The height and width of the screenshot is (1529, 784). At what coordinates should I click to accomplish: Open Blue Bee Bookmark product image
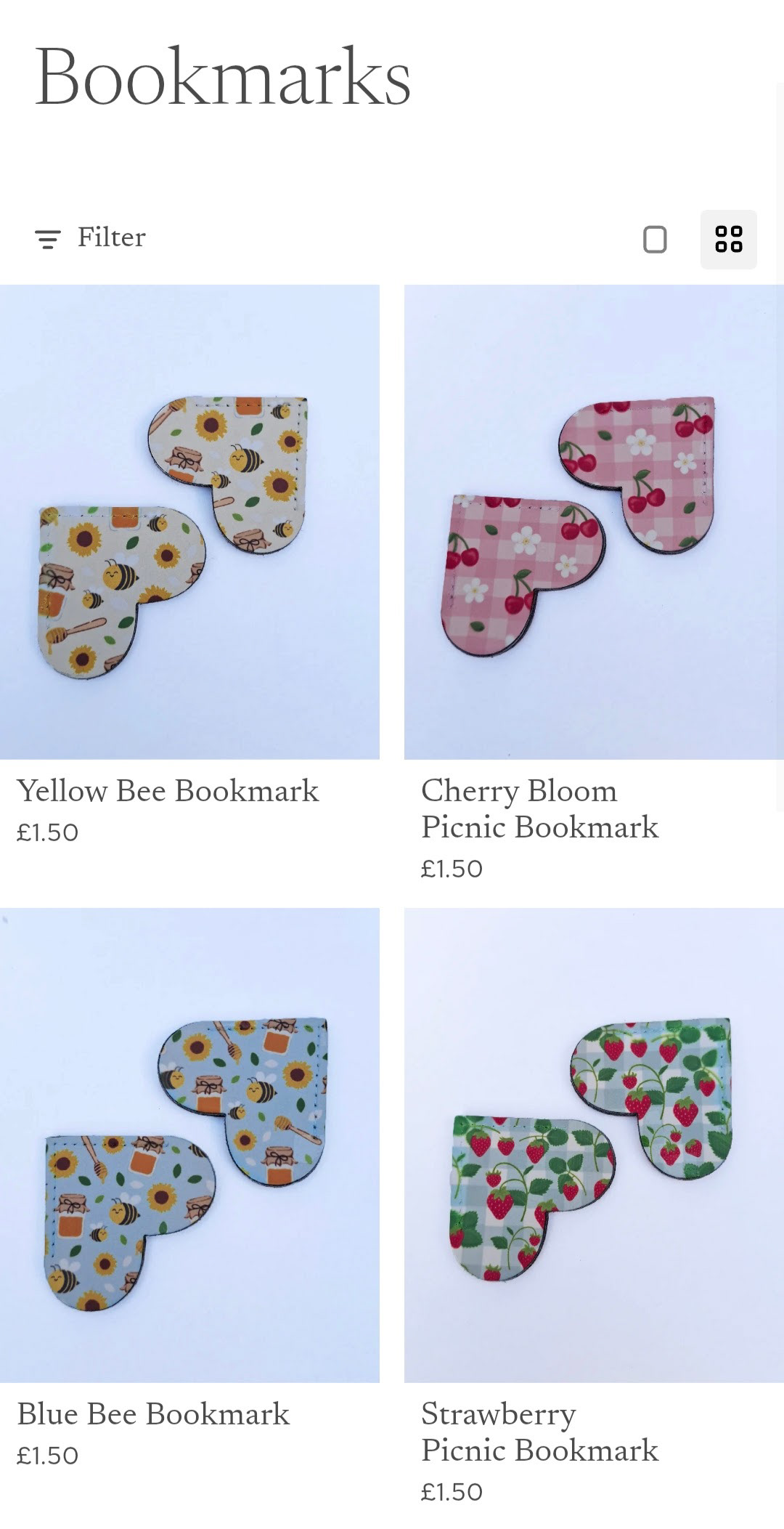(189, 1145)
